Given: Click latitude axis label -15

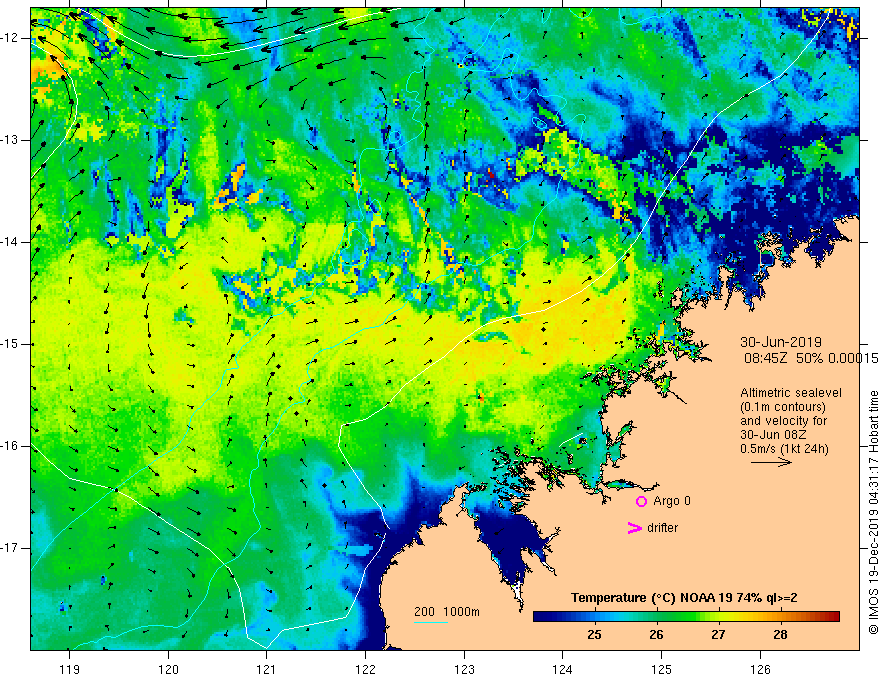Looking at the screenshot, I should click(10, 344).
